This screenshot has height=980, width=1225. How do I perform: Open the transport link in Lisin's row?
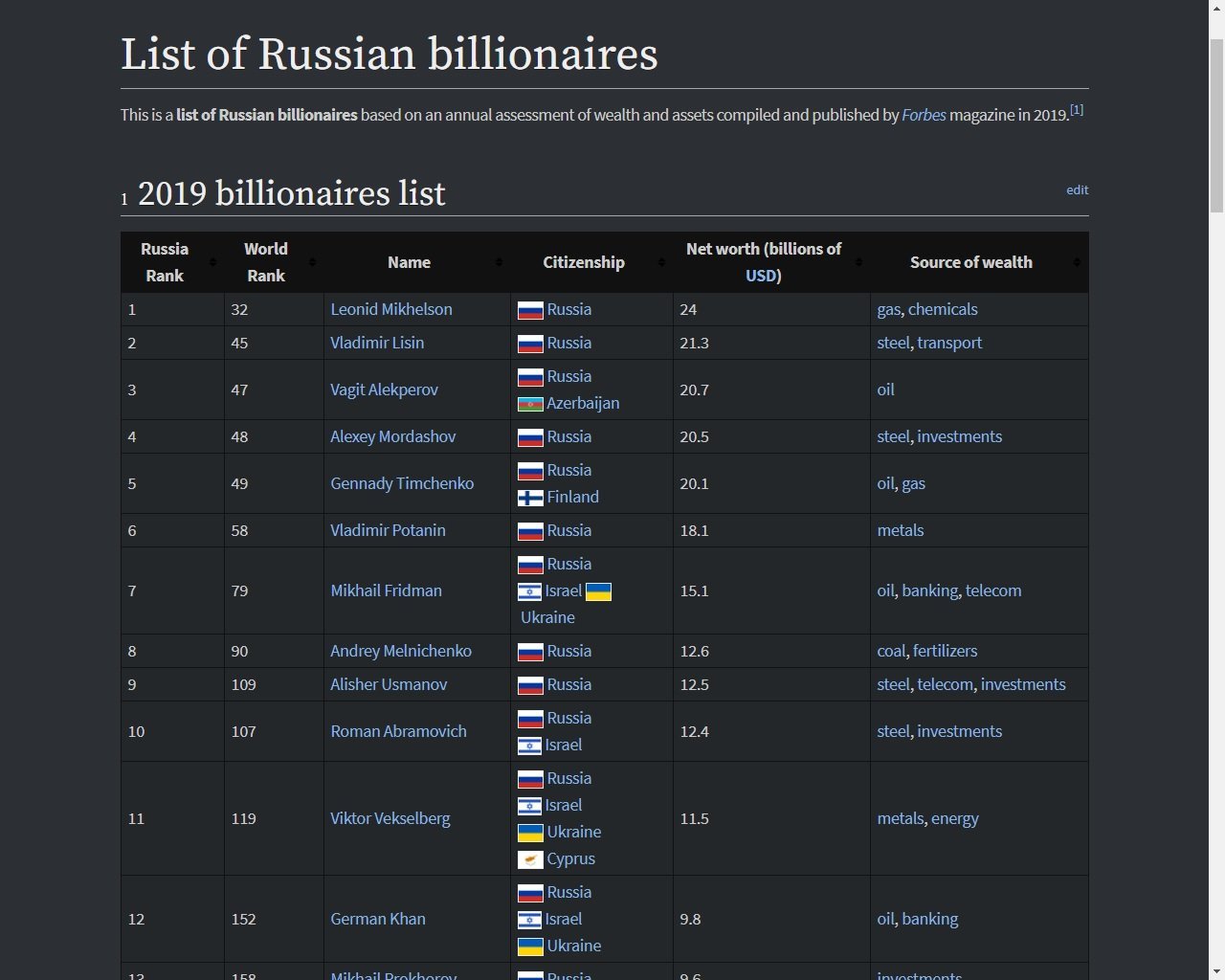949,343
